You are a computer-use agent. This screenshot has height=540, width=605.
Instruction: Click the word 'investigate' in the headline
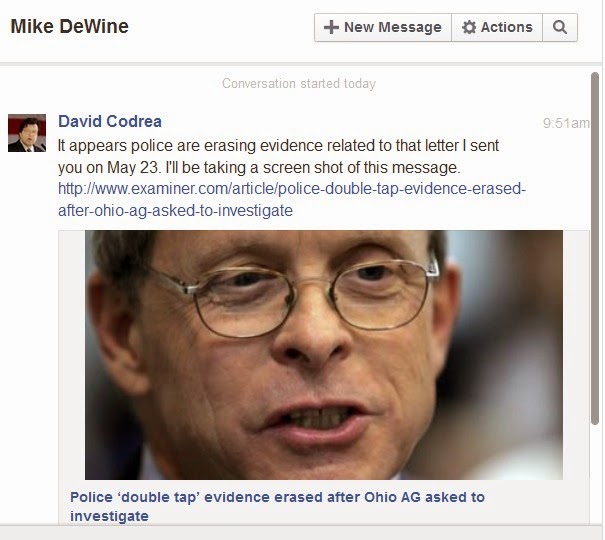(x=109, y=516)
